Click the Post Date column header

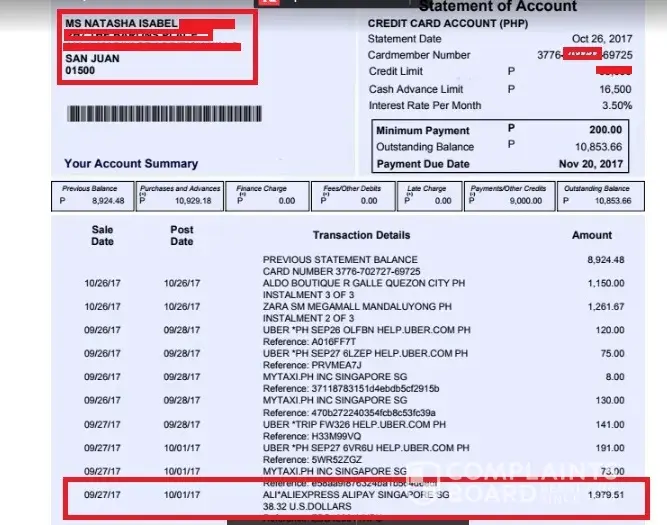(x=182, y=235)
